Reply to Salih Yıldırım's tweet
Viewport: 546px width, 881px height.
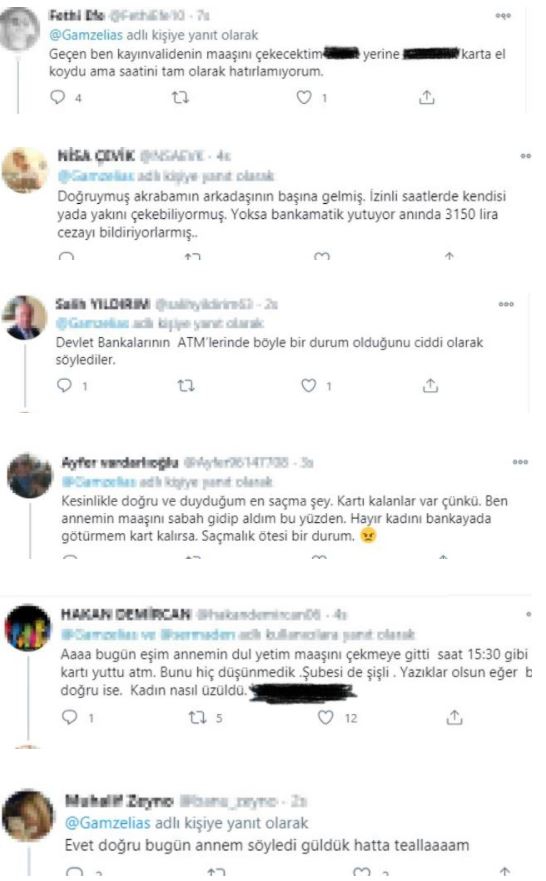[x=65, y=385]
